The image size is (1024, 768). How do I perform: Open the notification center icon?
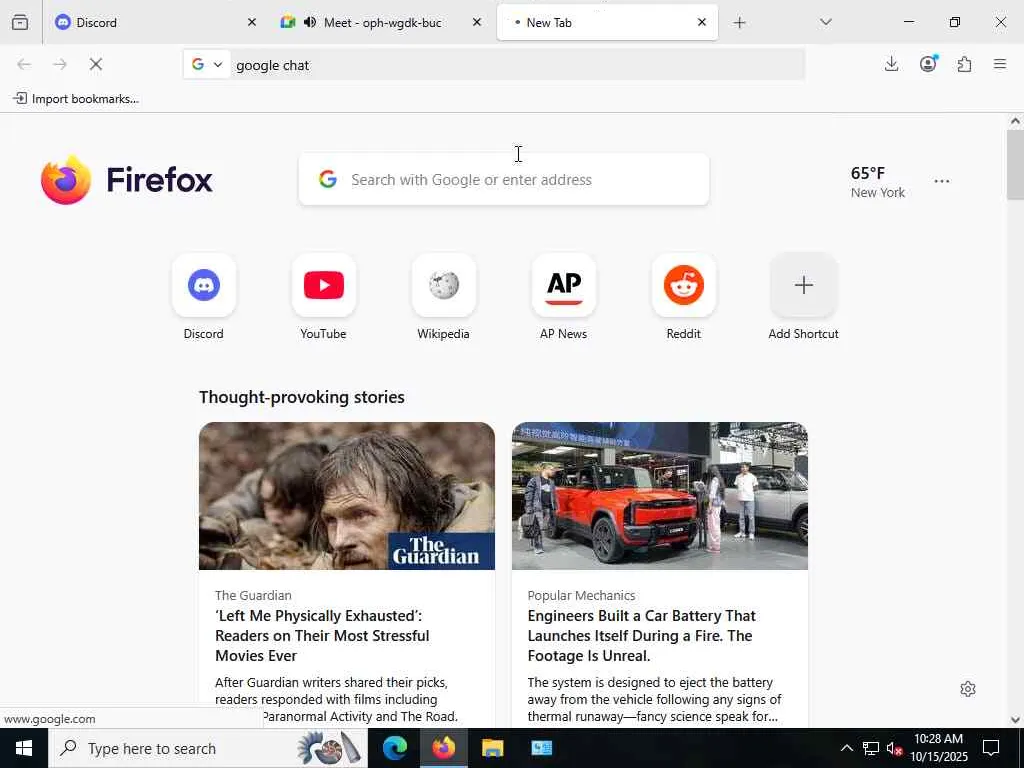(x=991, y=748)
